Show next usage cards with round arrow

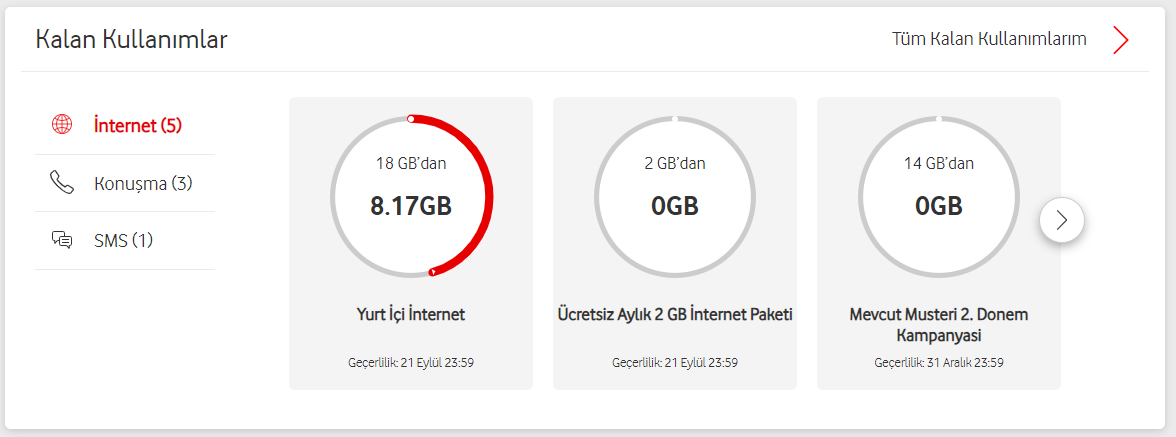click(1062, 220)
